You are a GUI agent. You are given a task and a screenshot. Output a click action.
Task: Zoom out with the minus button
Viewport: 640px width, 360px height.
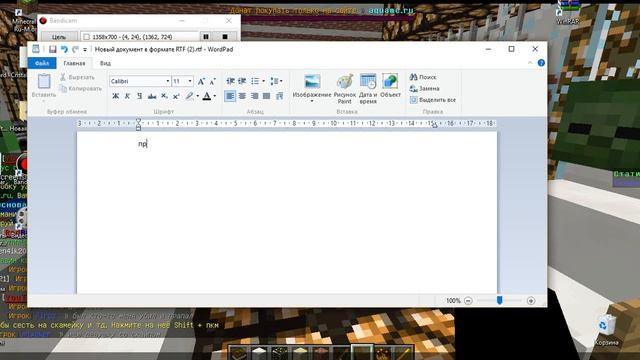point(468,301)
